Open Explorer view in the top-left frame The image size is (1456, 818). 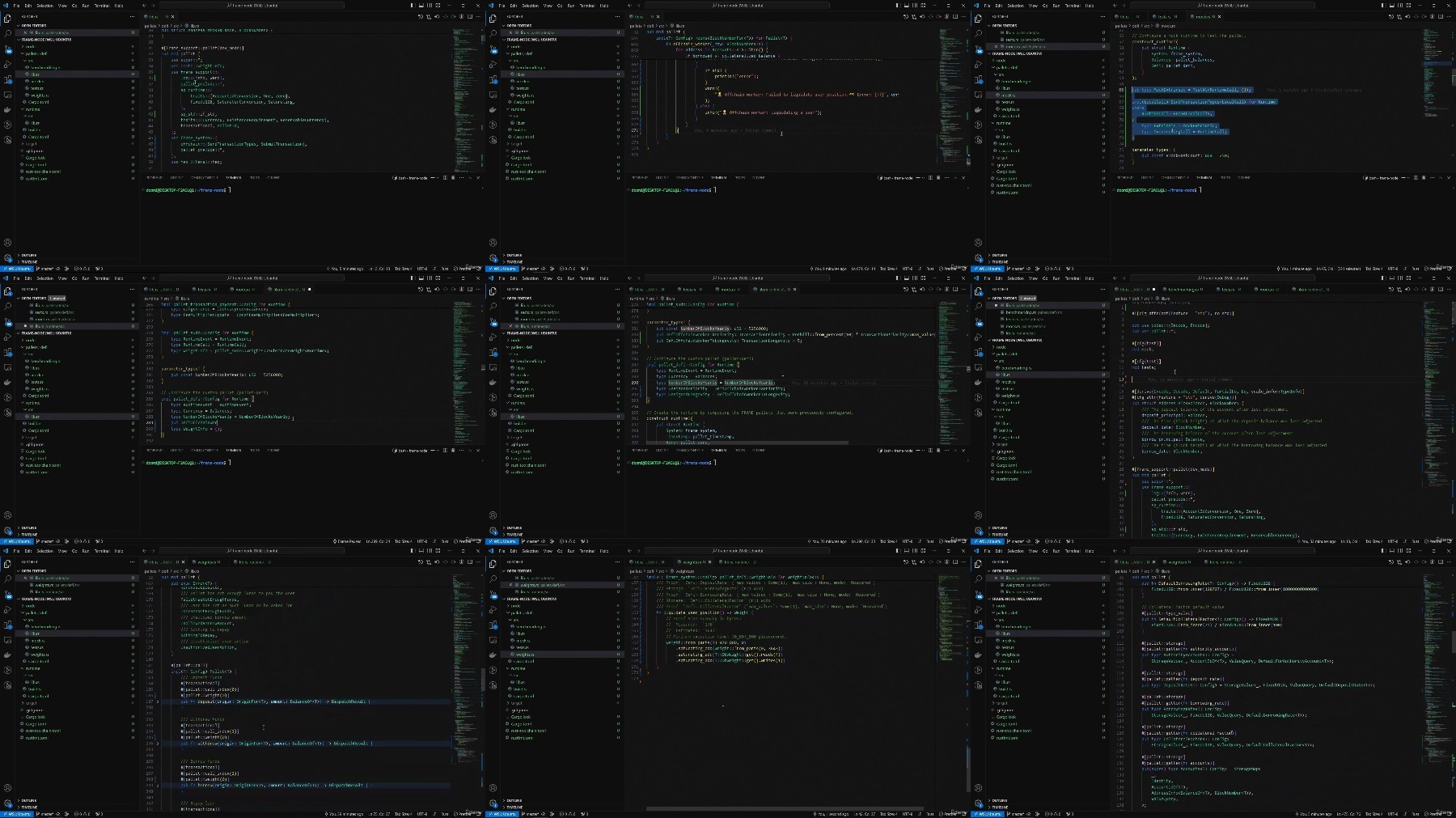click(7, 18)
